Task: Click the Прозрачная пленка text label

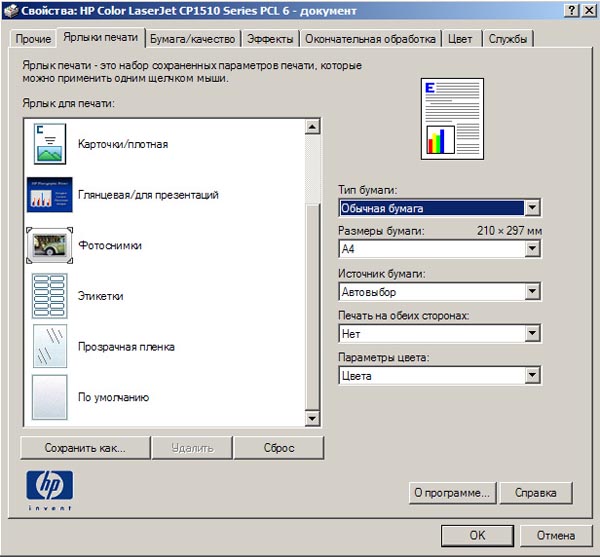Action: (126, 347)
